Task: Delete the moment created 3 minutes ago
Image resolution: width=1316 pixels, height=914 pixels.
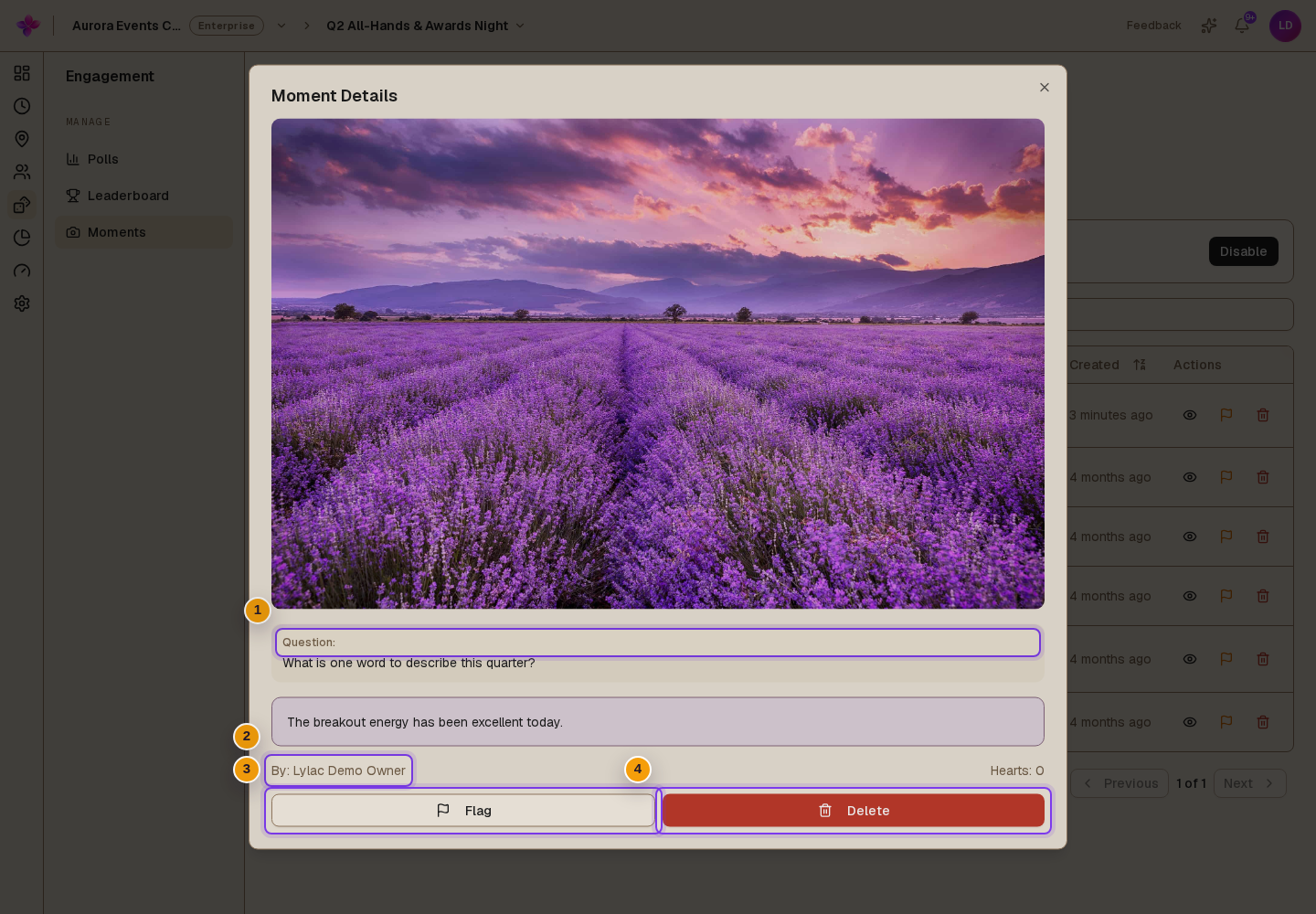Action: point(1263,415)
